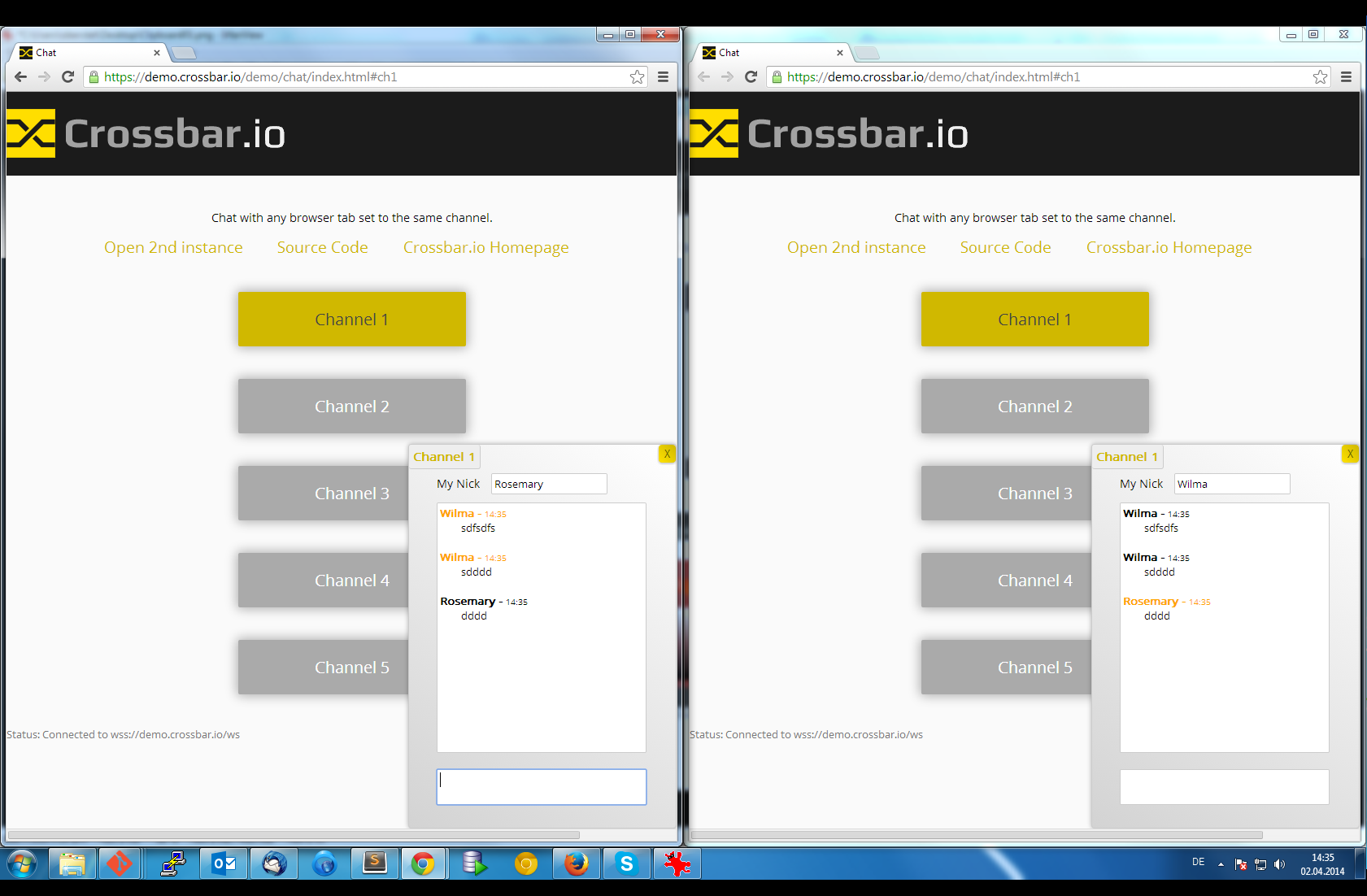Open Outlook from taskbar
Screen dimensions: 1367x896
[x=224, y=863]
